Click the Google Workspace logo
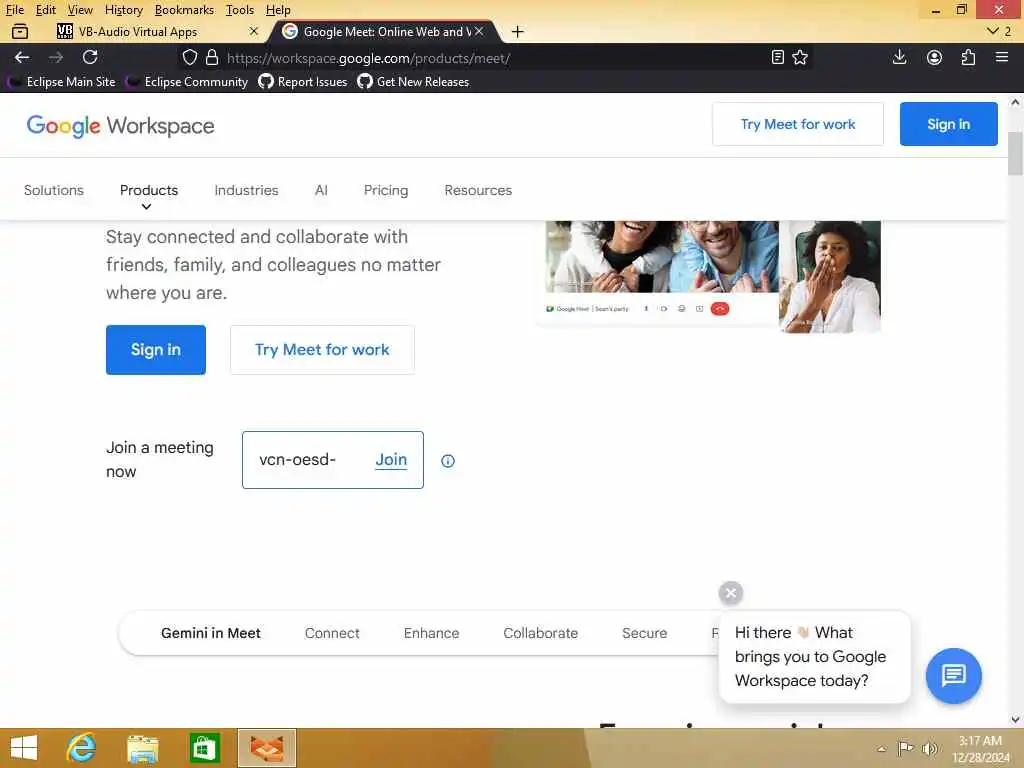 coord(120,125)
